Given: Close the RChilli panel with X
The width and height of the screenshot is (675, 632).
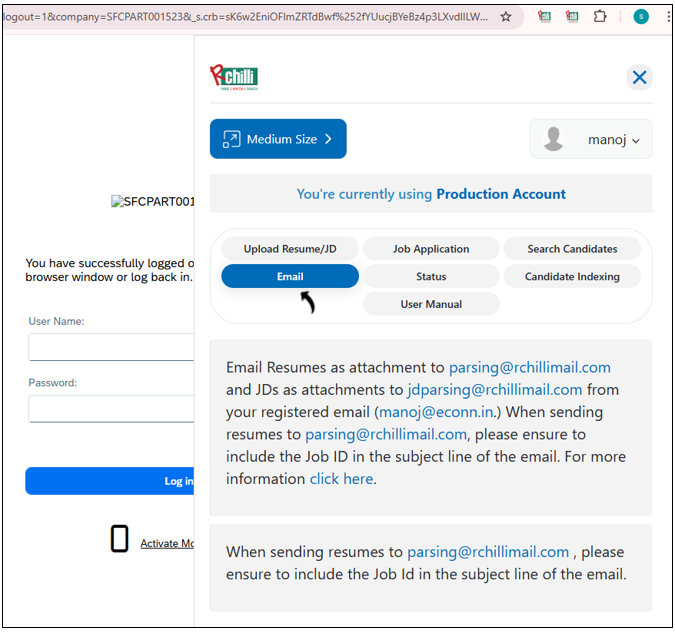Looking at the screenshot, I should point(639,77).
